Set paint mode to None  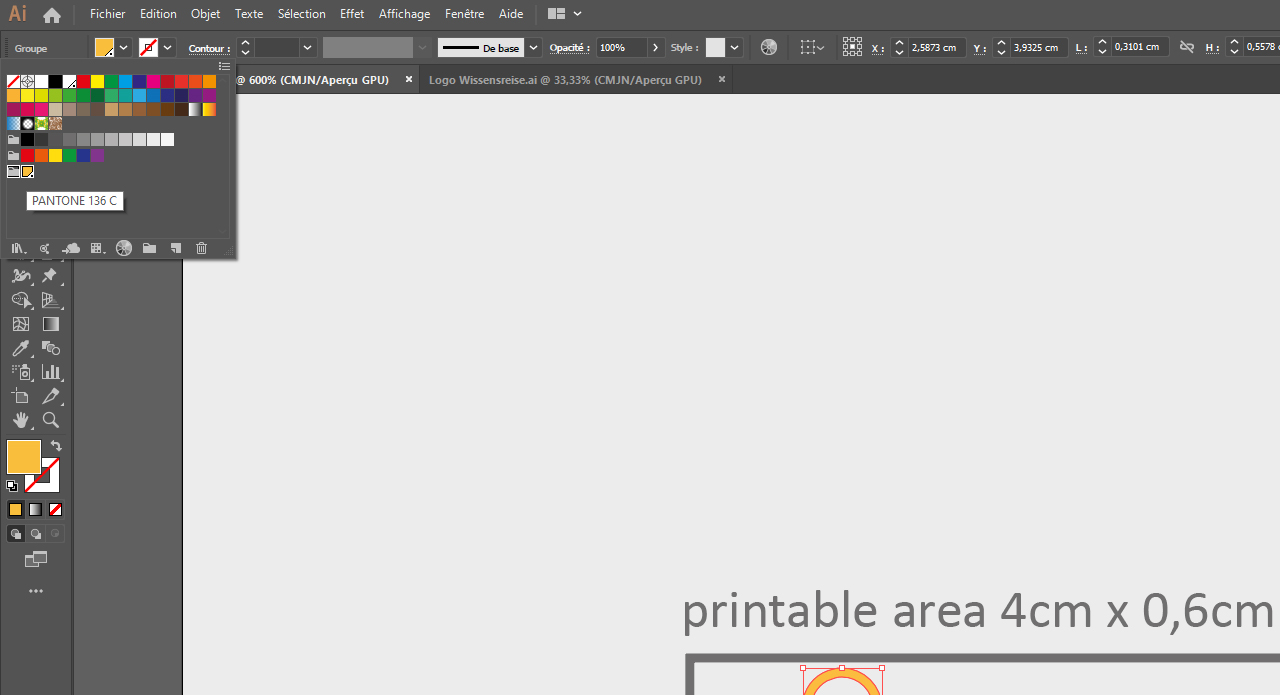tap(56, 509)
